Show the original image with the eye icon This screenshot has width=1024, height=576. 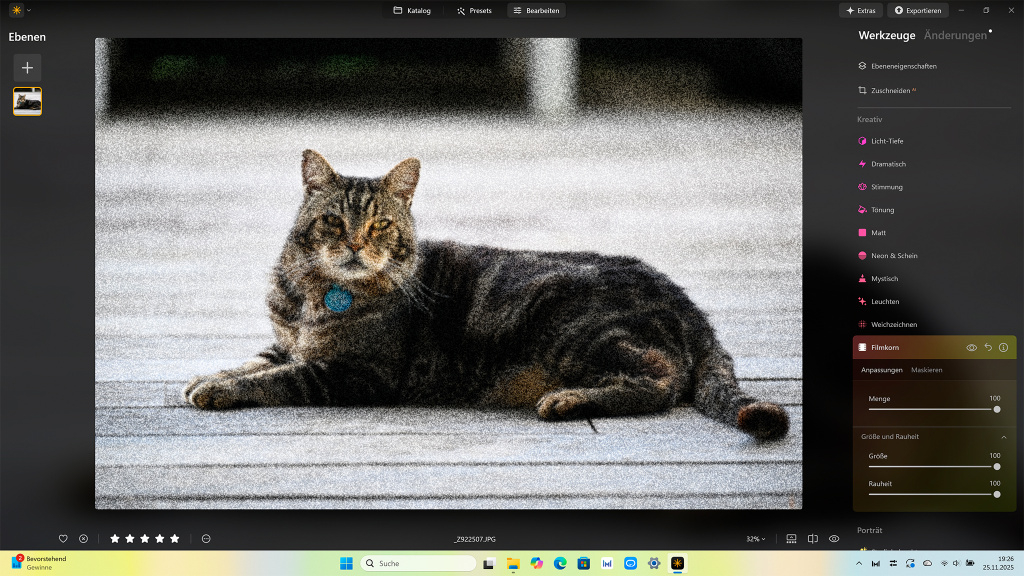833,538
